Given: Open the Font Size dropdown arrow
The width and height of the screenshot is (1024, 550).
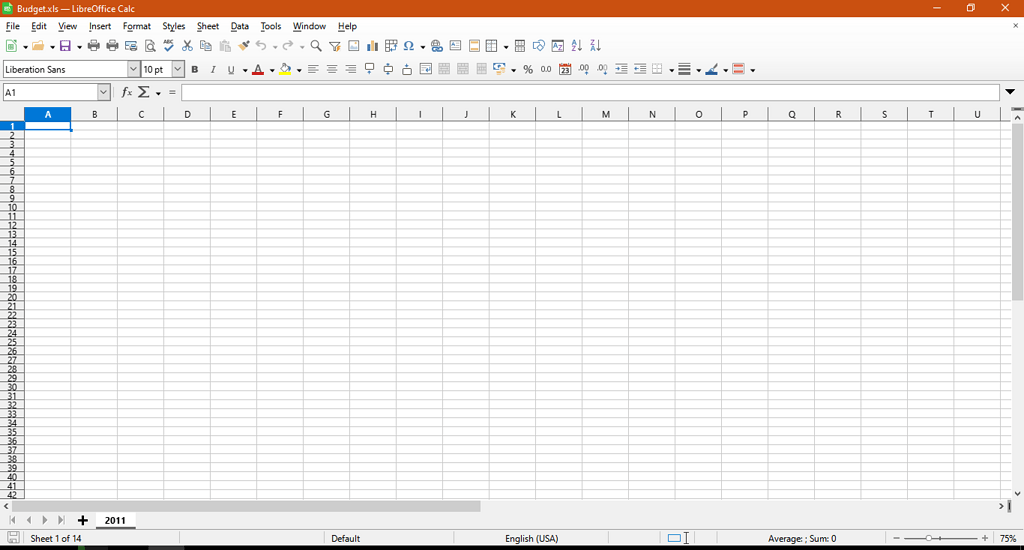Looking at the screenshot, I should (178, 69).
